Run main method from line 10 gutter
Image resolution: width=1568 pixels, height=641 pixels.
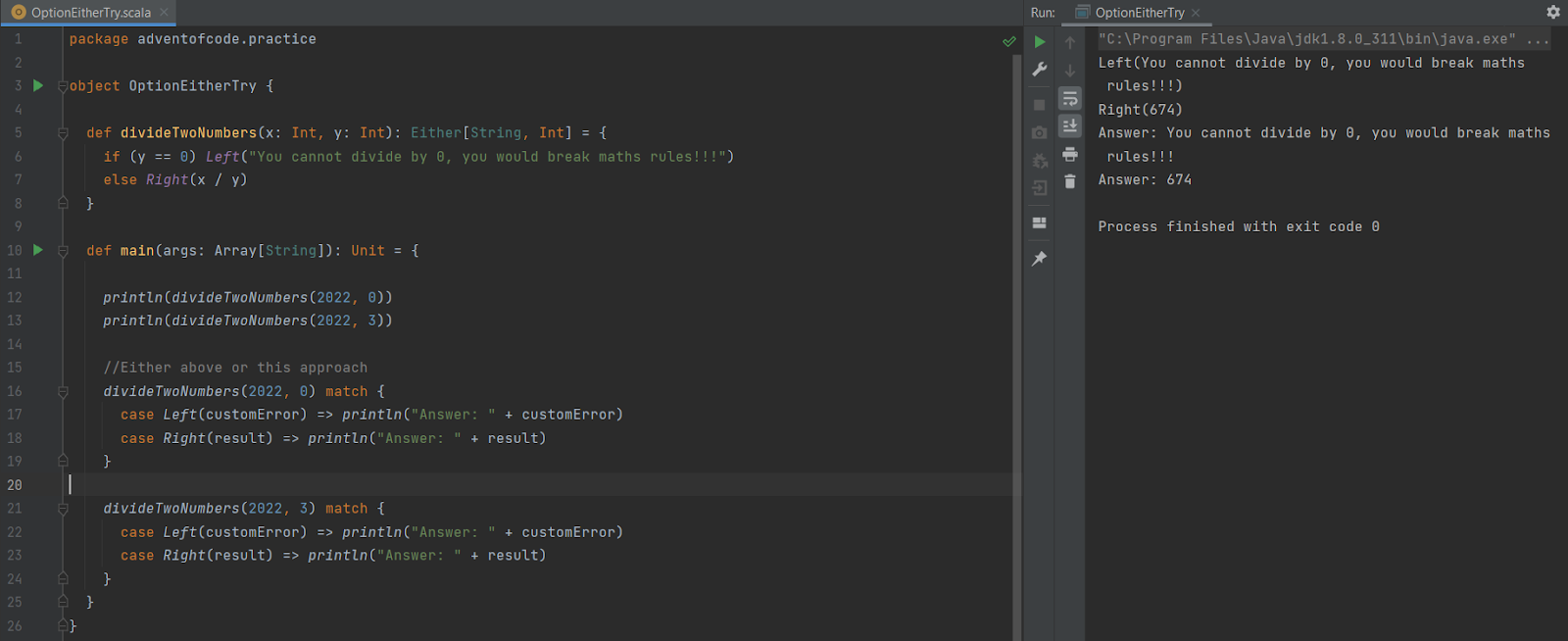(38, 250)
